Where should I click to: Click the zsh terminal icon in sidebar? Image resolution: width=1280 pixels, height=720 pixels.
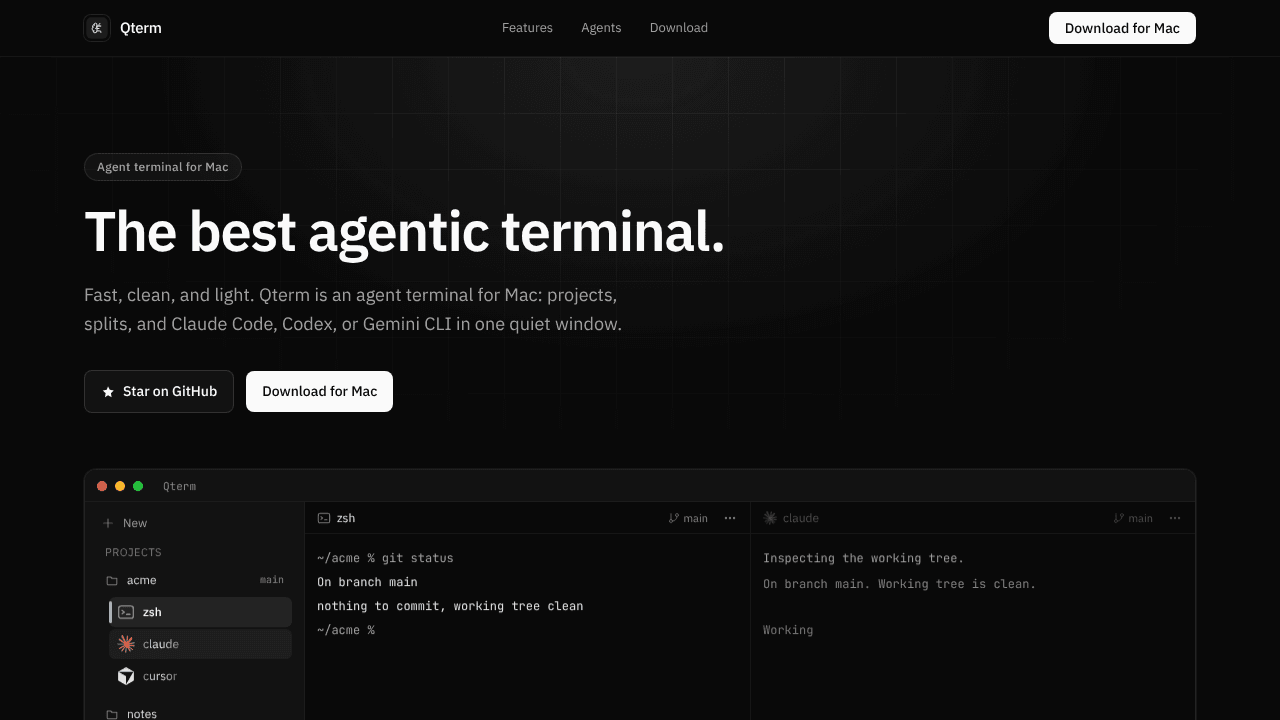pos(126,612)
